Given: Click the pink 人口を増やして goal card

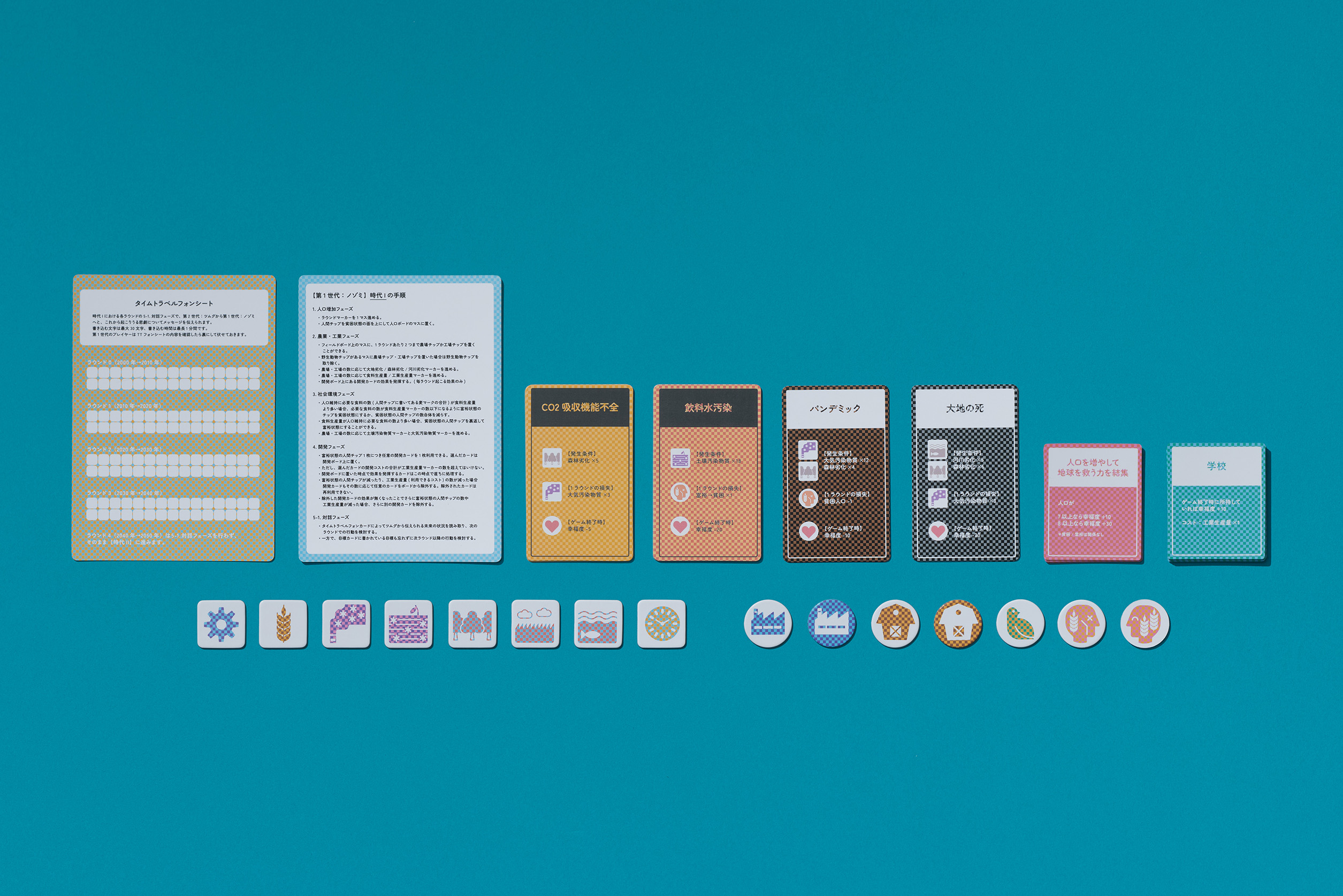Looking at the screenshot, I should (x=1093, y=502).
